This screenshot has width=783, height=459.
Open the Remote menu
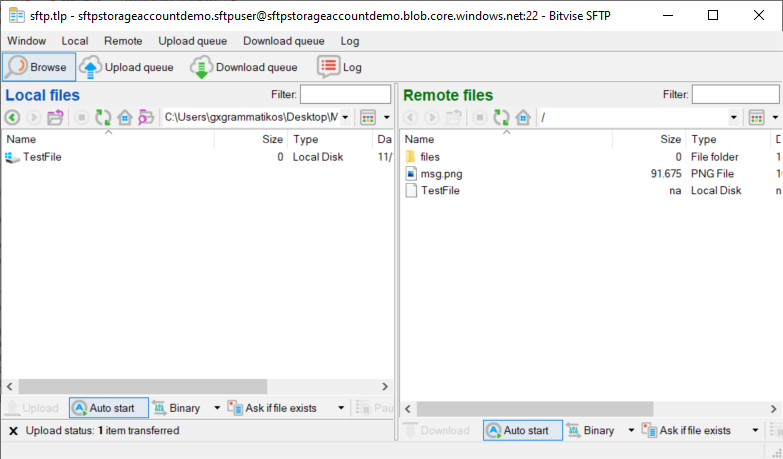[123, 41]
